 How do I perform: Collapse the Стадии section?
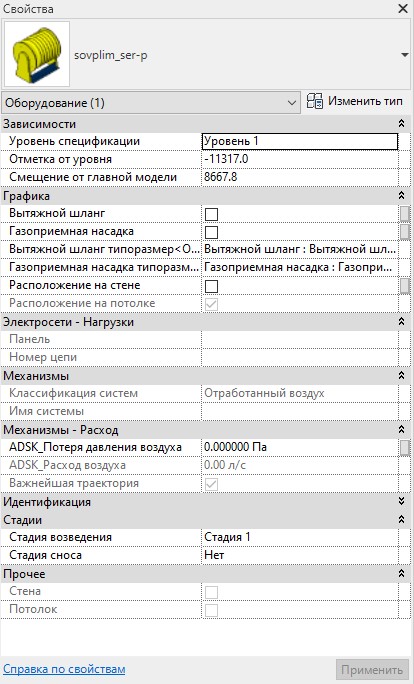click(401, 520)
